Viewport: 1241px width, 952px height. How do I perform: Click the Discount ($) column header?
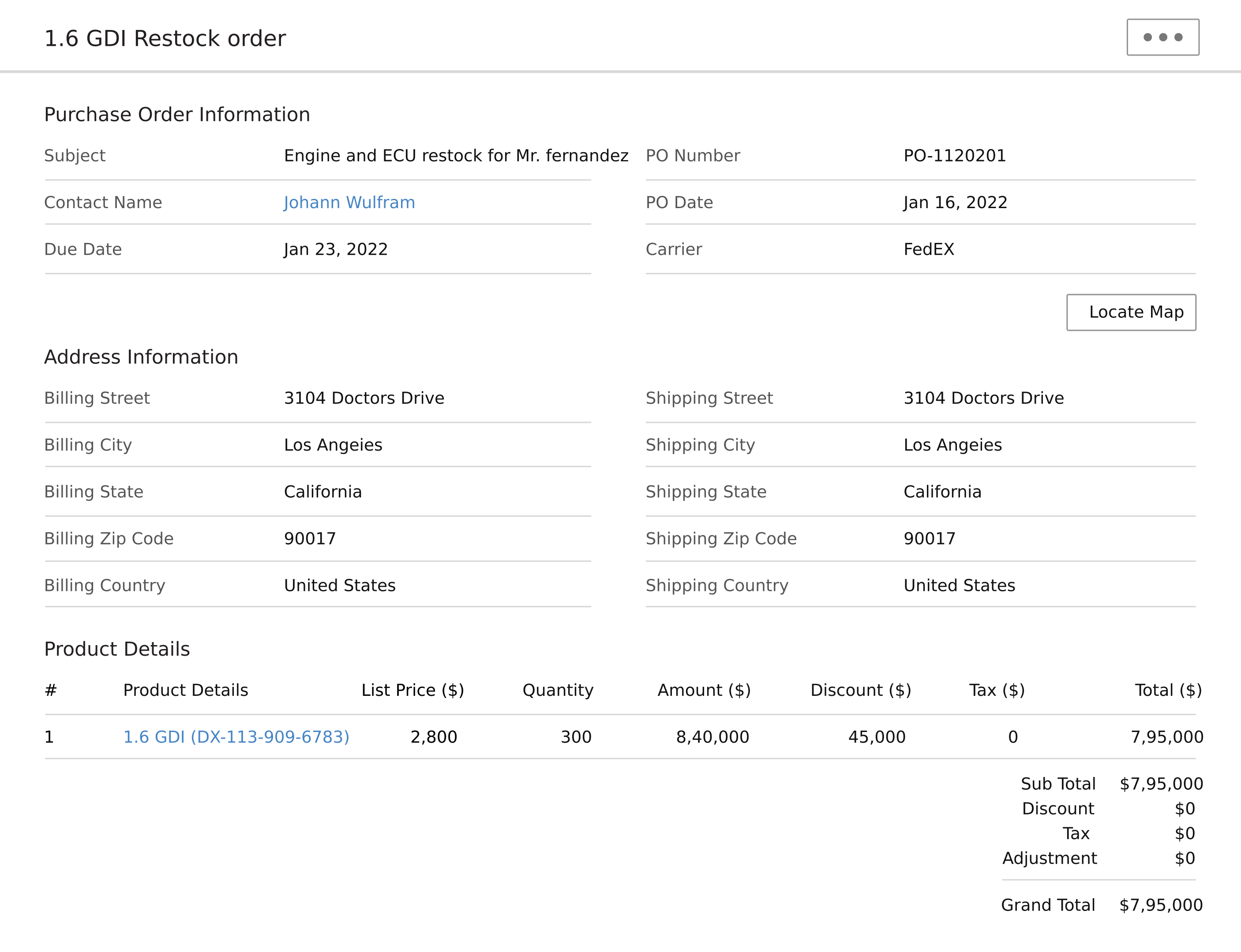point(861,690)
